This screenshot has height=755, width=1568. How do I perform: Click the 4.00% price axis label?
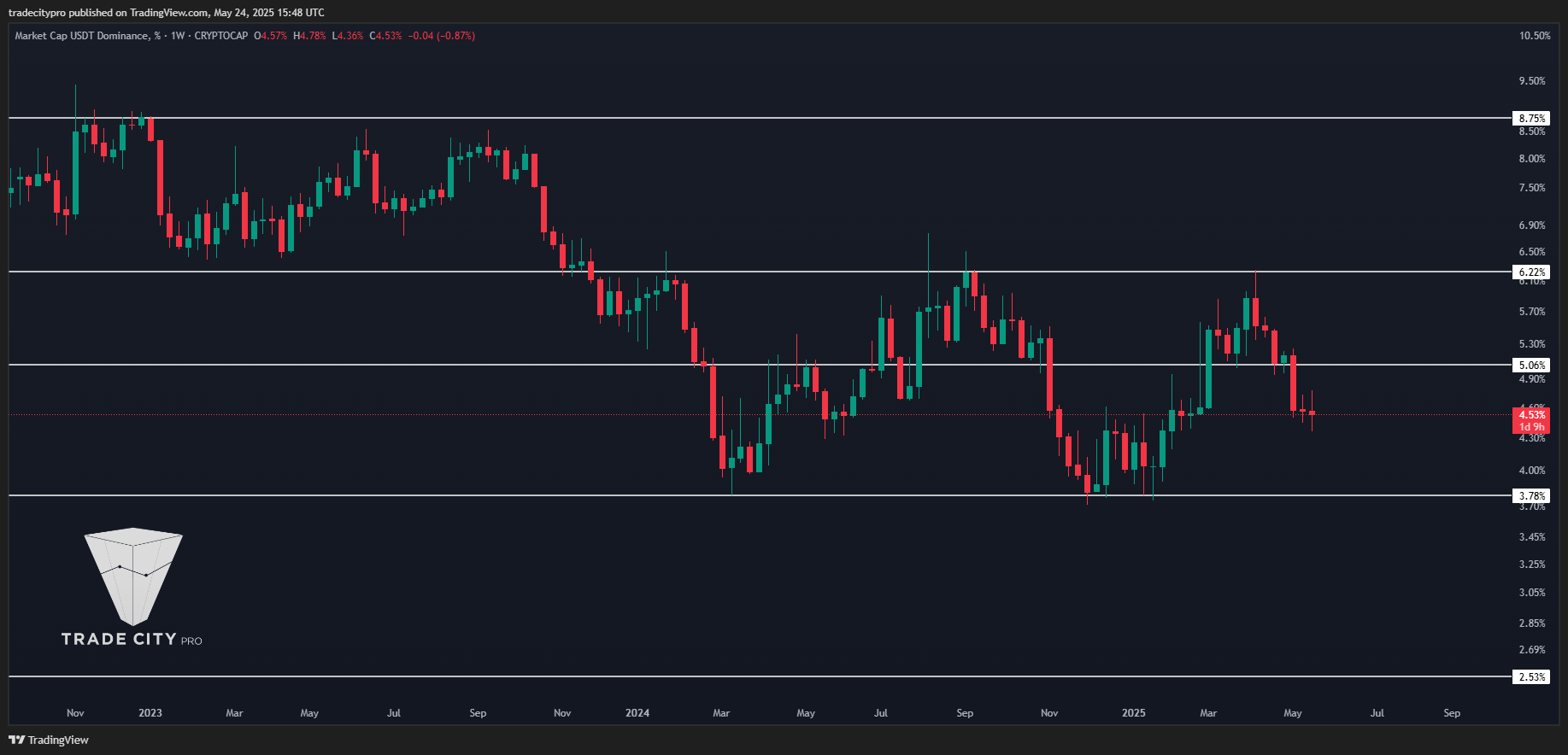pyautogui.click(x=1532, y=471)
